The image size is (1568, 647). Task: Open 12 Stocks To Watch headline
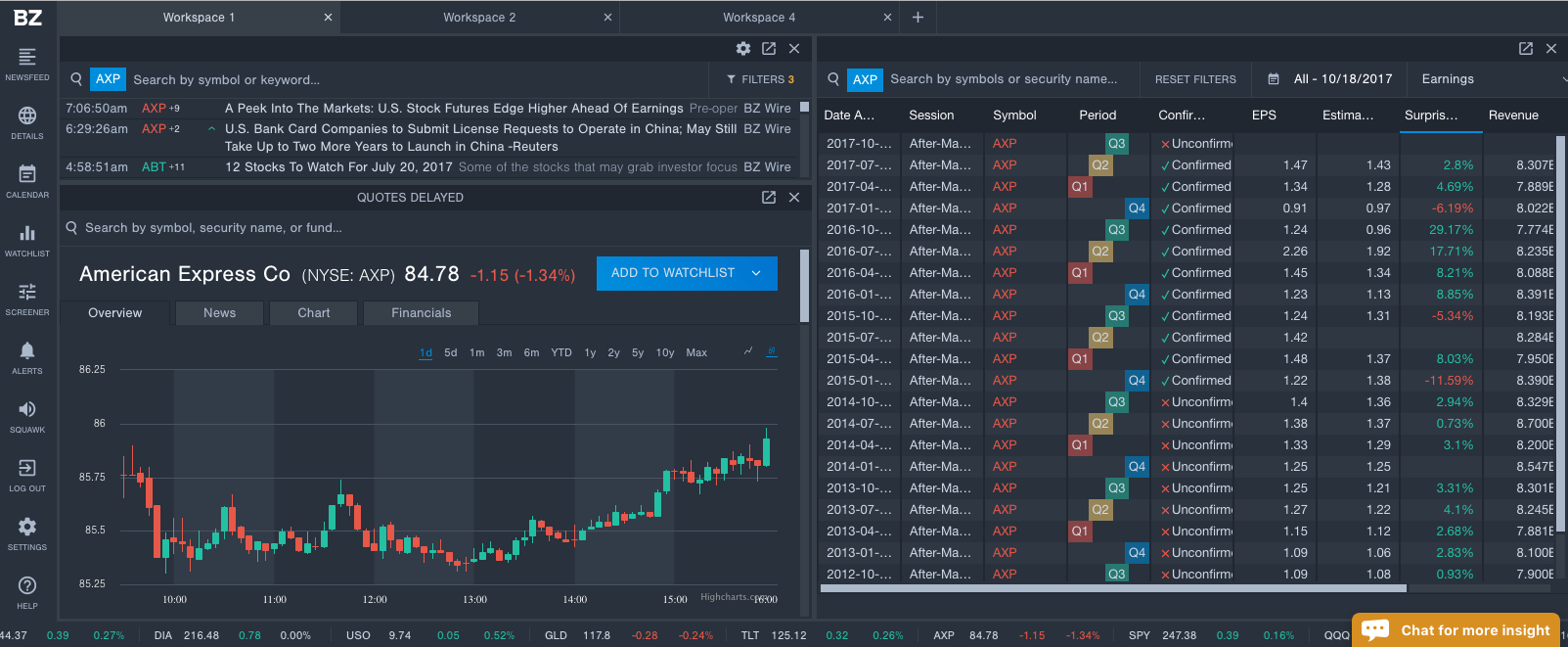coord(338,167)
